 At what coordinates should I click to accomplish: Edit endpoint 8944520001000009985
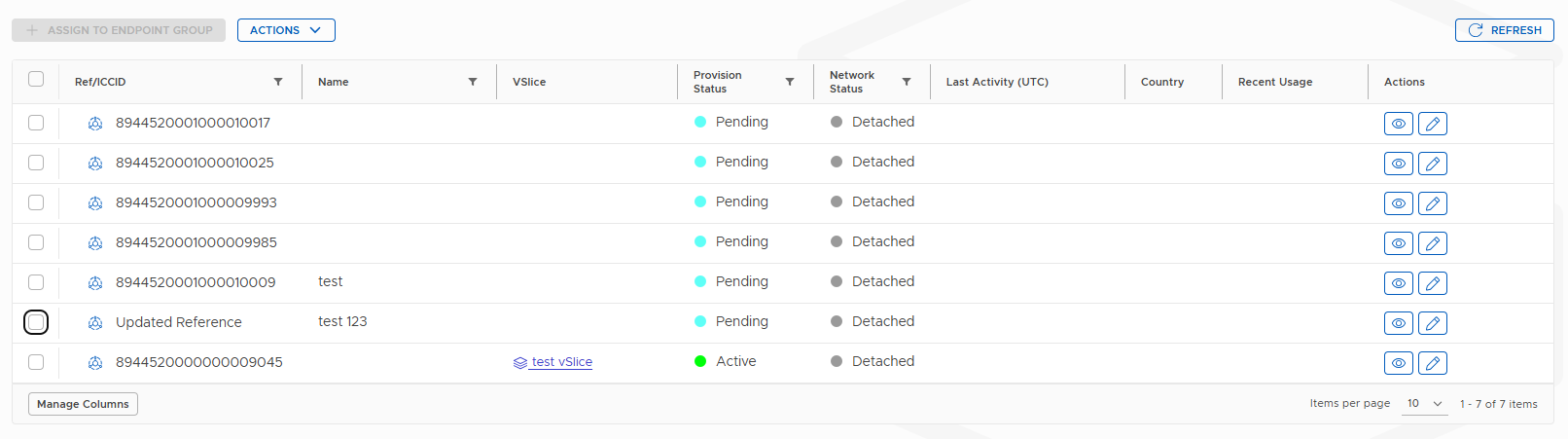click(x=1432, y=243)
